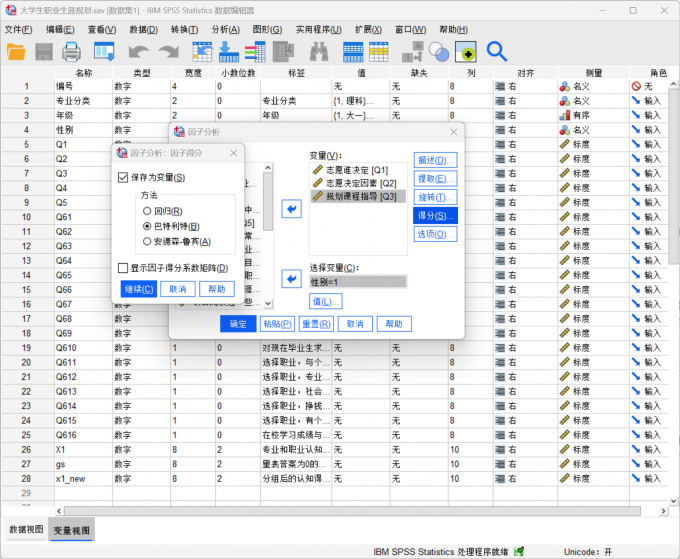Open the 选项 button in factor dialog
Viewport: 680px width, 559px height.
(x=435, y=235)
